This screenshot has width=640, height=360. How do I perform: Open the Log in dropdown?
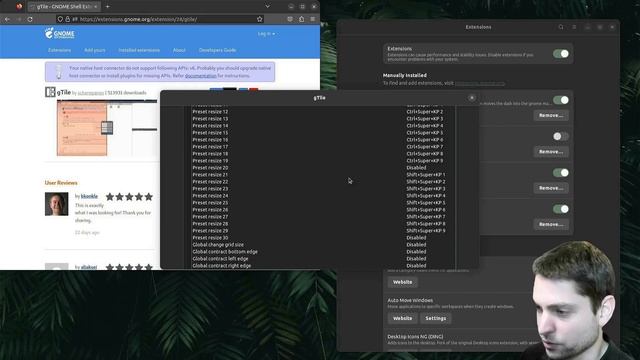pyautogui.click(x=266, y=34)
